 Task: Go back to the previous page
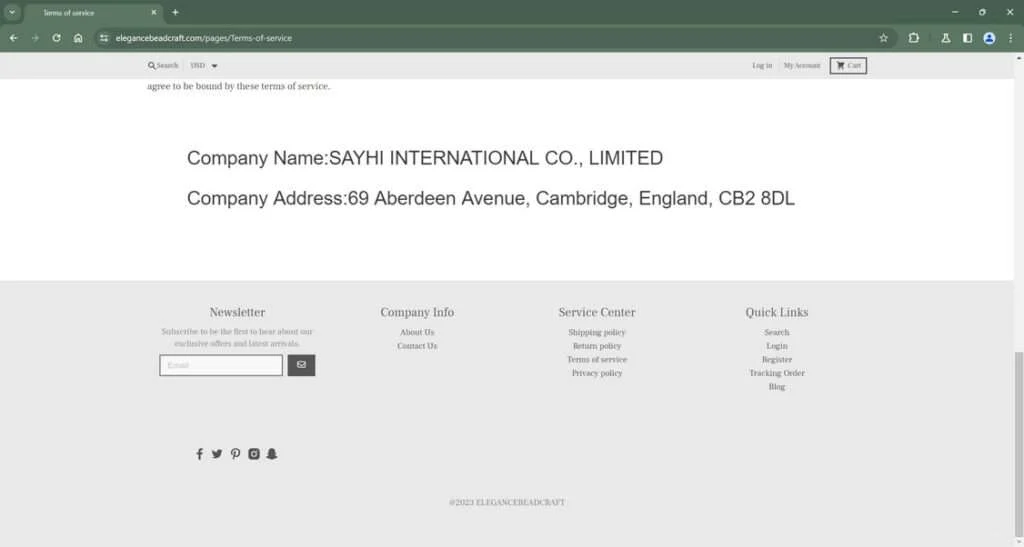tap(14, 38)
